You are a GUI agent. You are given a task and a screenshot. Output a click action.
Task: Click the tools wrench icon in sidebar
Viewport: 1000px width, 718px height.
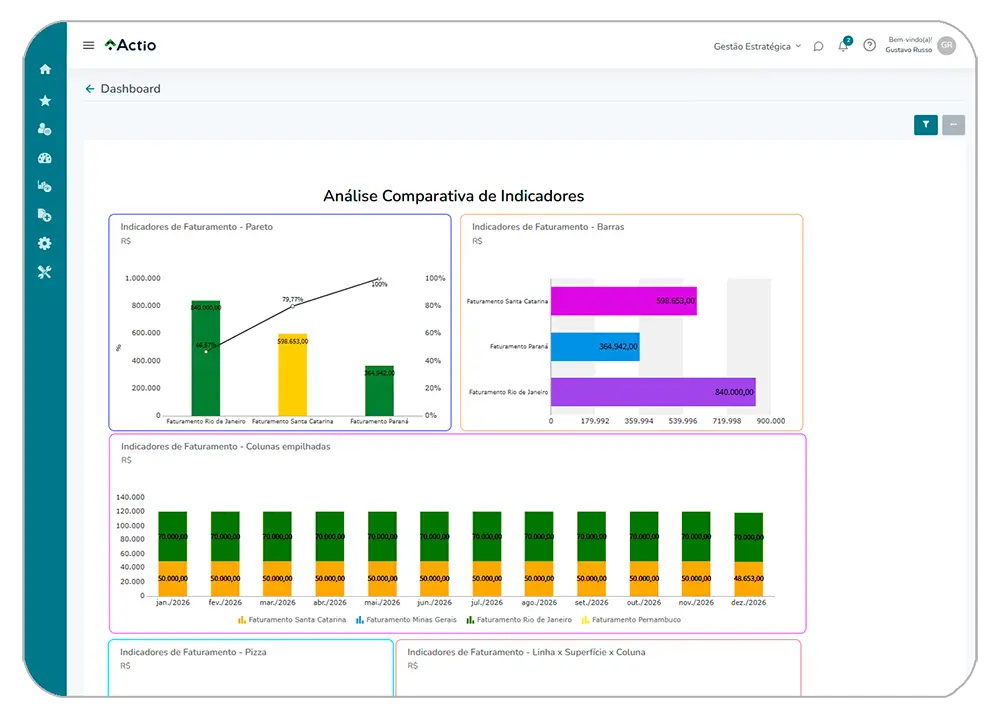pos(44,273)
